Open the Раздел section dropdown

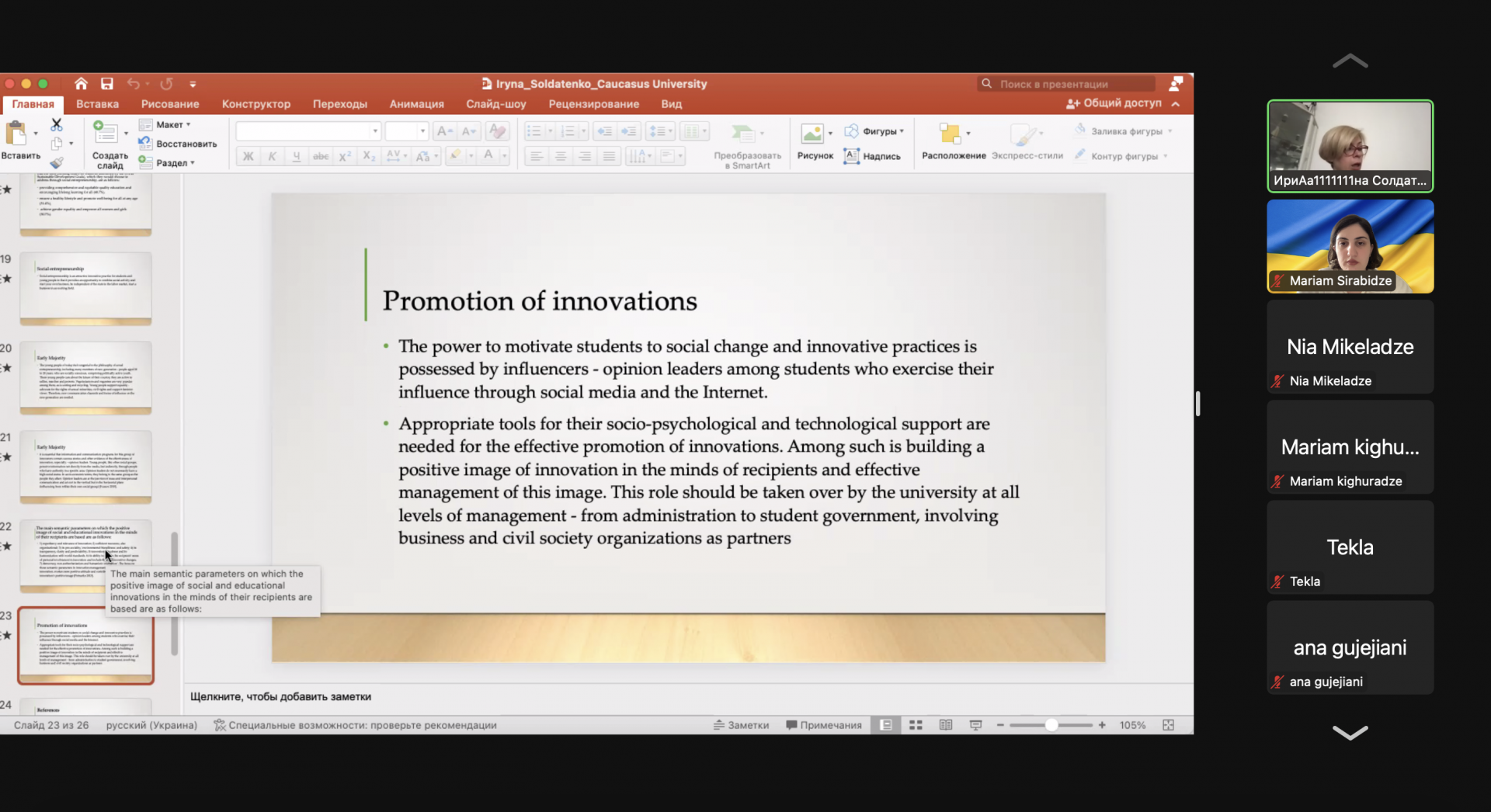tap(167, 162)
